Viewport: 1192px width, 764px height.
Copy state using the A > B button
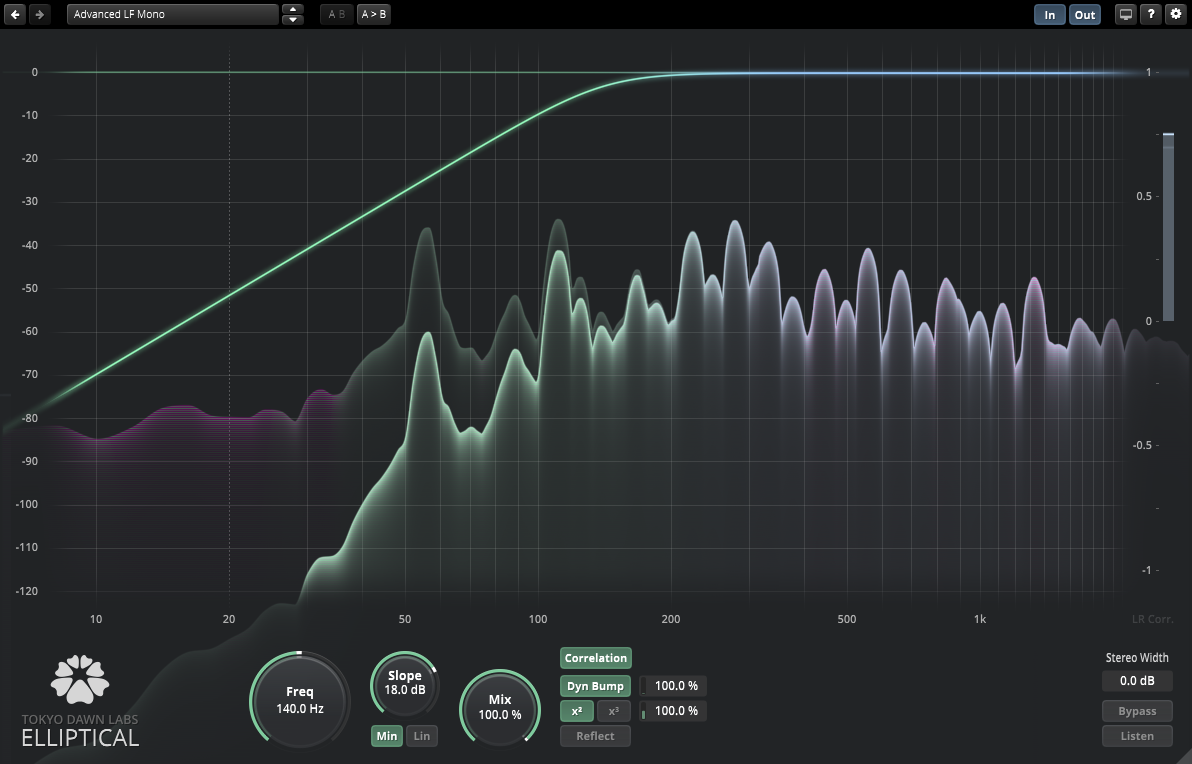tap(374, 15)
